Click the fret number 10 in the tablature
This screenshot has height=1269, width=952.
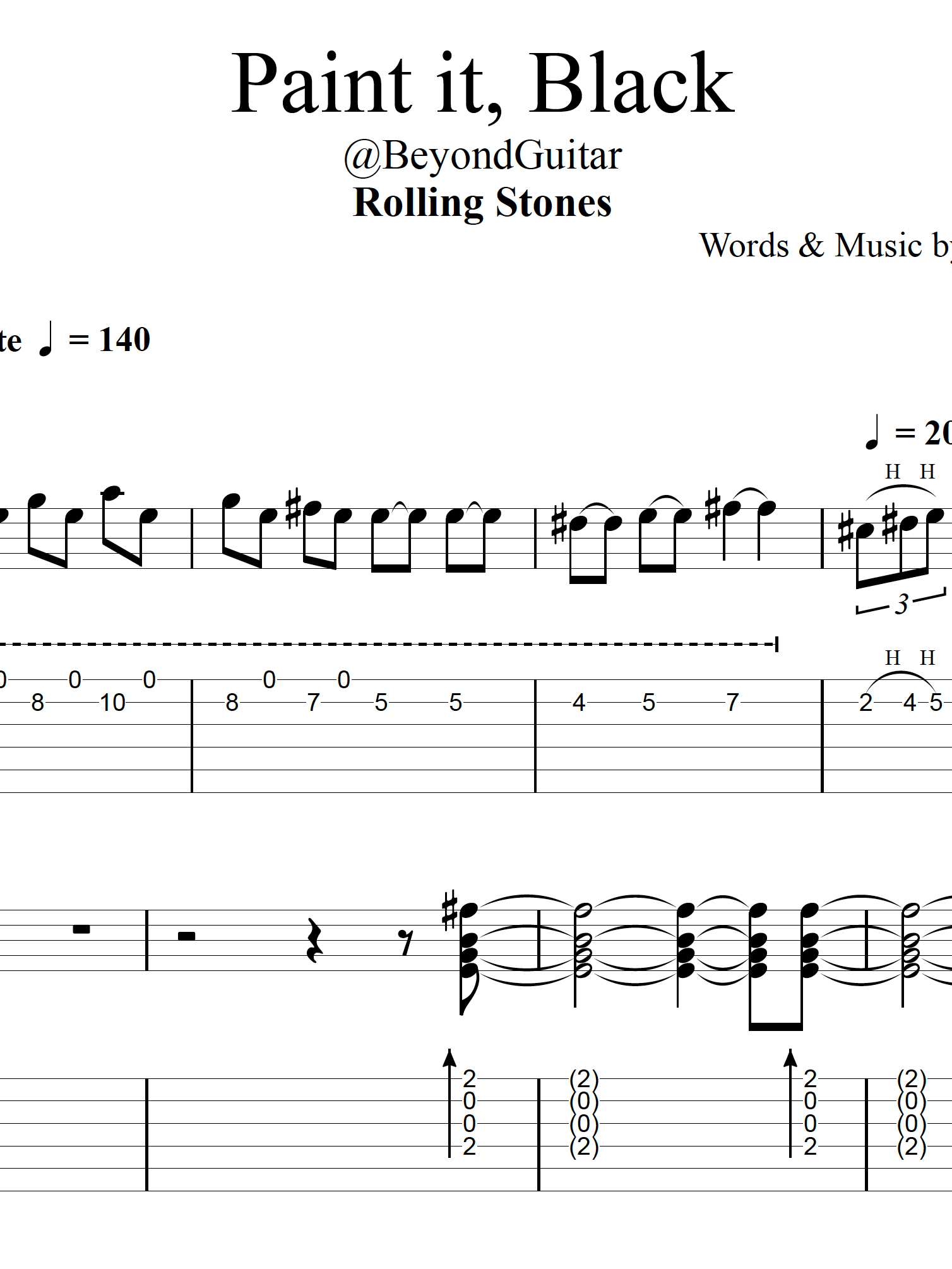pos(112,703)
